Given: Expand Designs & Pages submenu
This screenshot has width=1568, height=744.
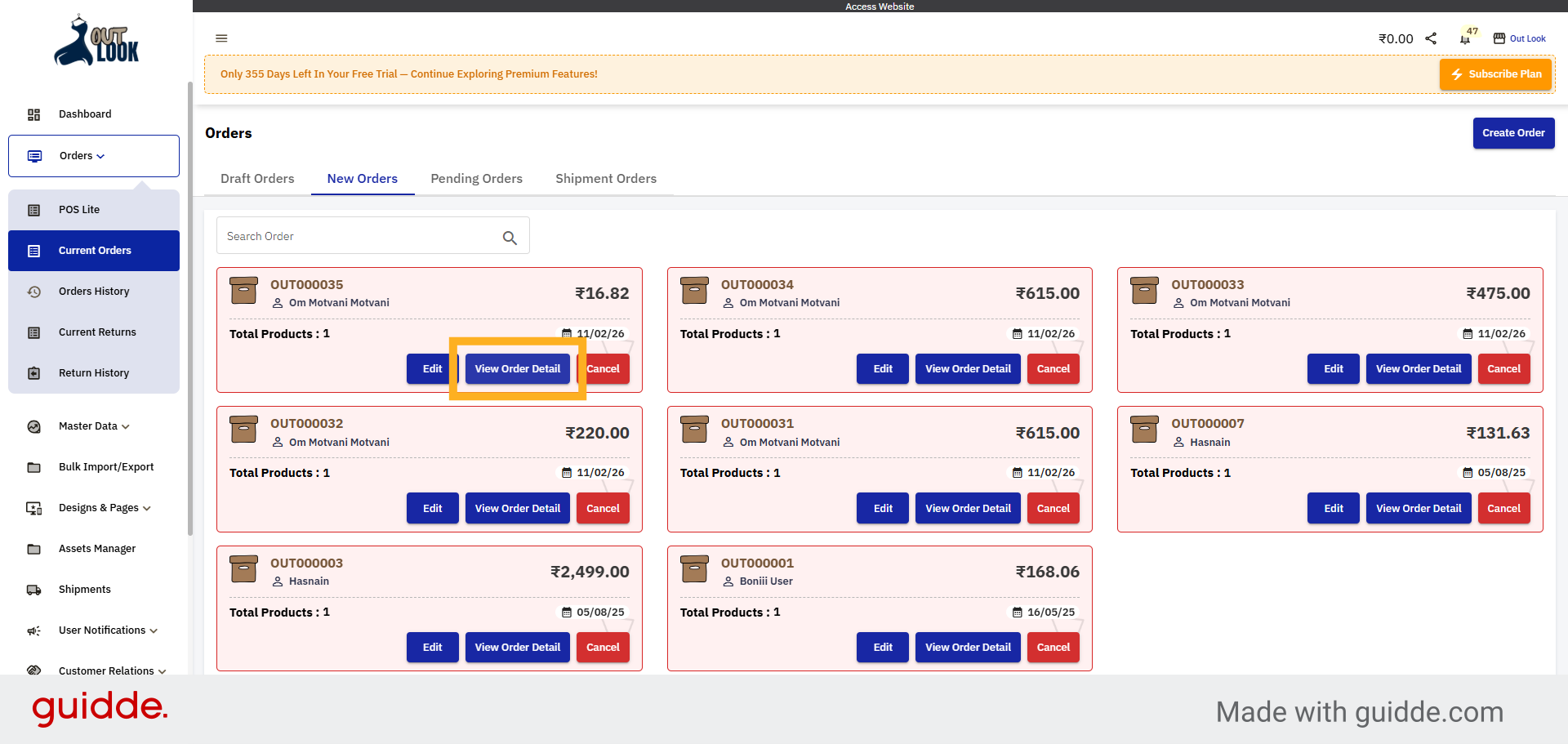Looking at the screenshot, I should [105, 508].
